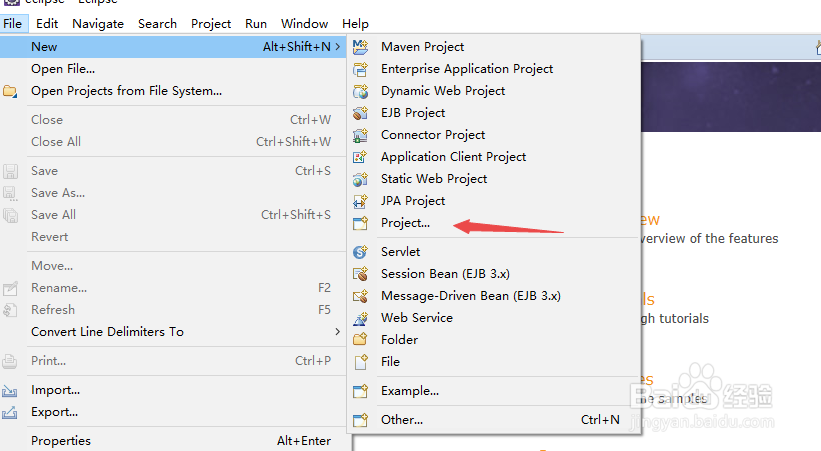The image size is (821, 451).
Task: Click the Dynamic Web Project icon
Action: [361, 91]
